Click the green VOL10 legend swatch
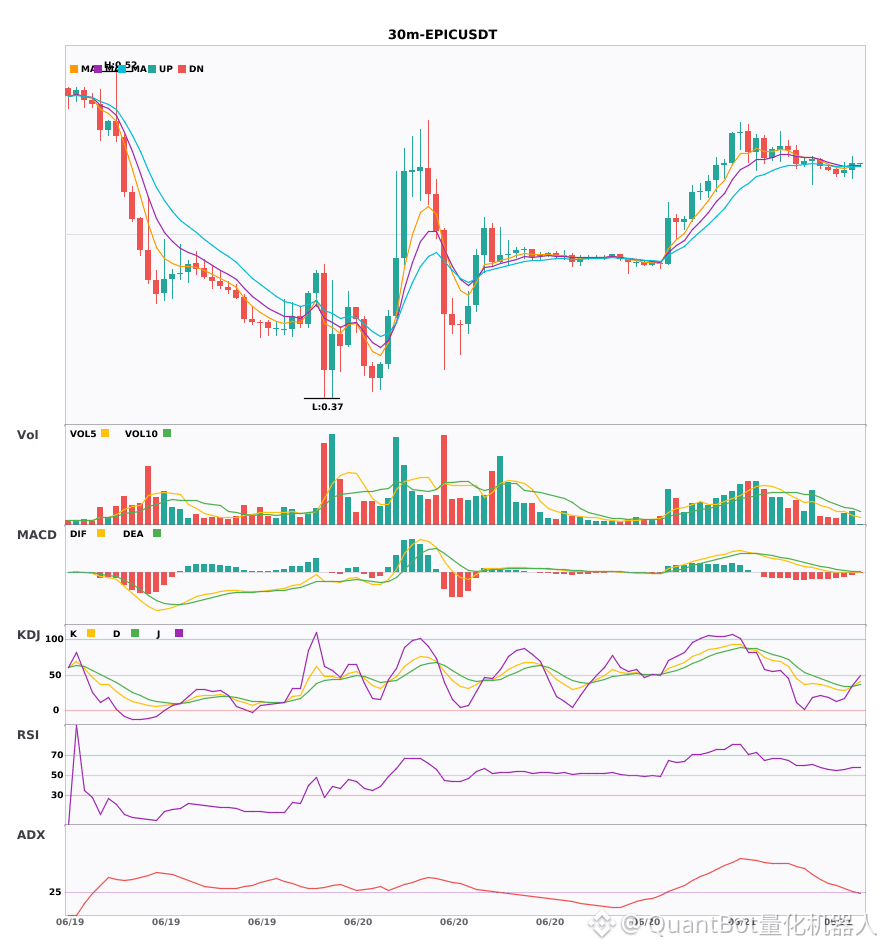Image resolution: width=885 pixels, height=950 pixels. [167, 433]
